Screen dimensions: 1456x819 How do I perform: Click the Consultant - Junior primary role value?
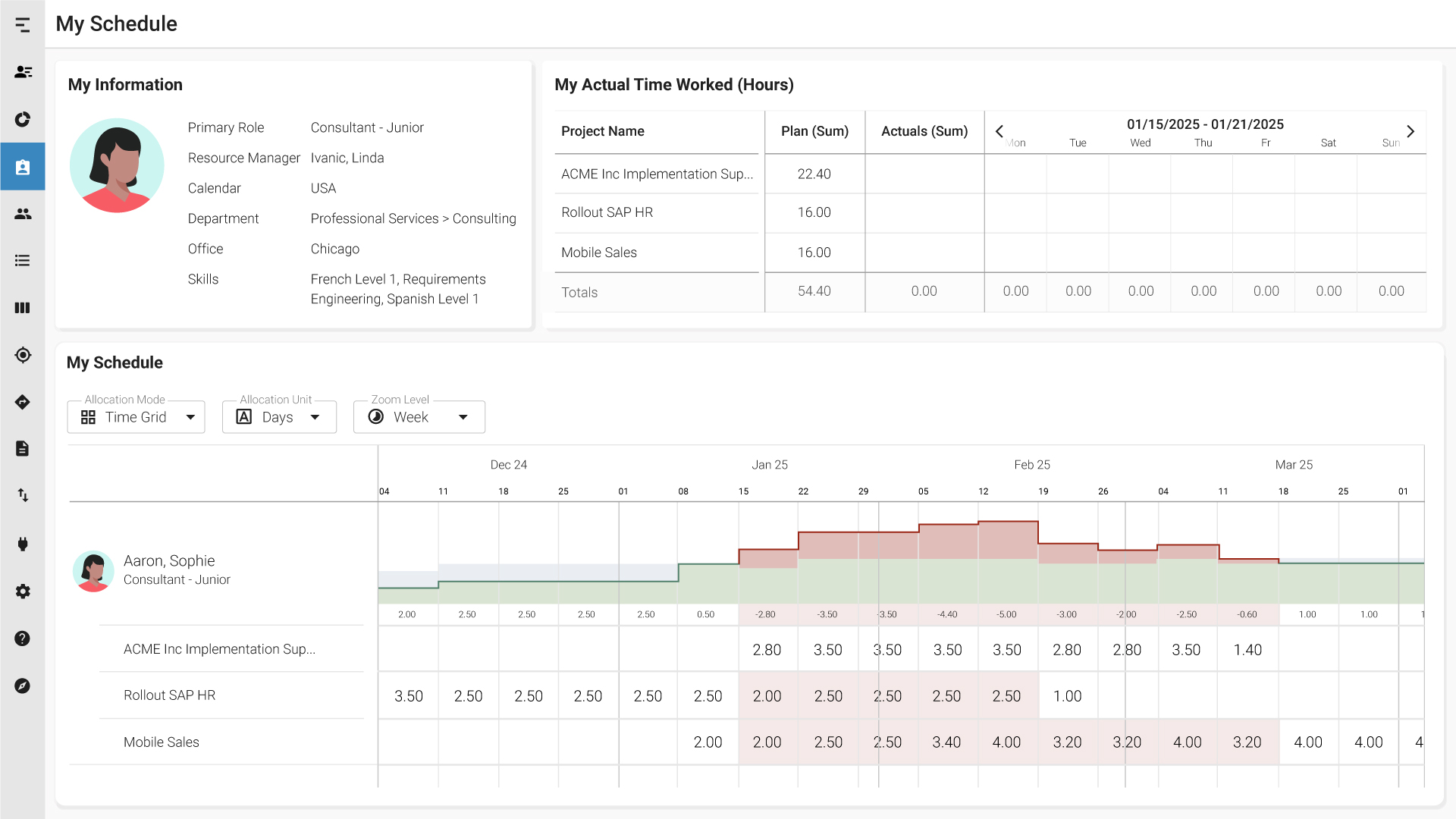point(367,127)
